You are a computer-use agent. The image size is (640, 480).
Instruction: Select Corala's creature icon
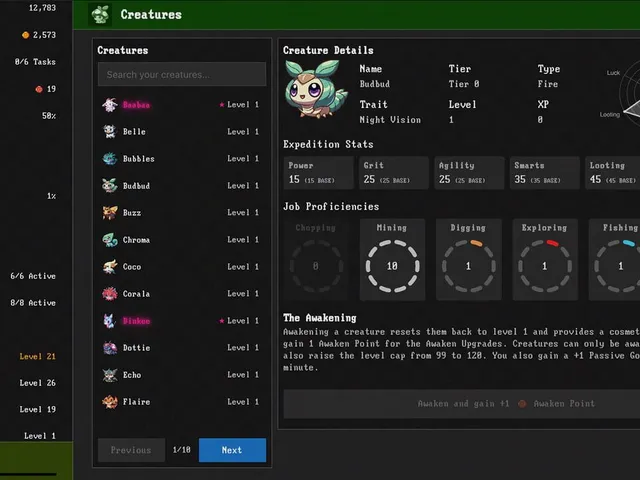pyautogui.click(x=110, y=294)
